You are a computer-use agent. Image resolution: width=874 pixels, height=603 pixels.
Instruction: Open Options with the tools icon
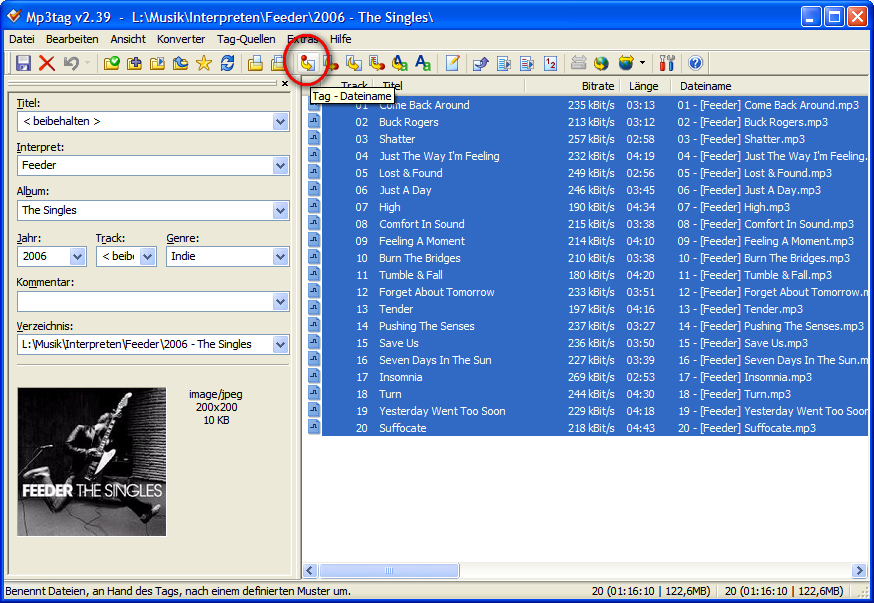point(667,63)
